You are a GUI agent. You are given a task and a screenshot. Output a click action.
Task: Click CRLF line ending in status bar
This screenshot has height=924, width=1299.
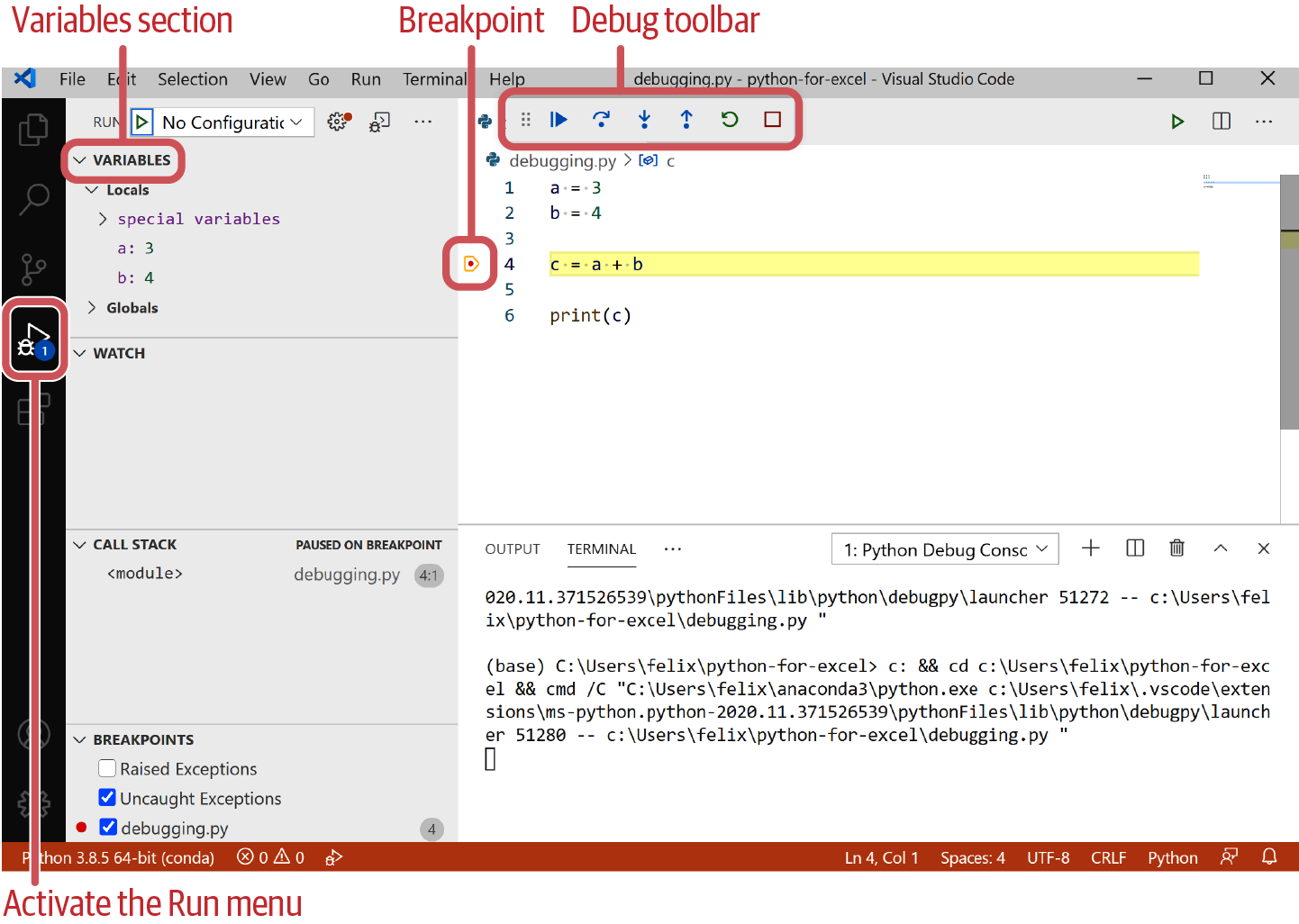1109,857
